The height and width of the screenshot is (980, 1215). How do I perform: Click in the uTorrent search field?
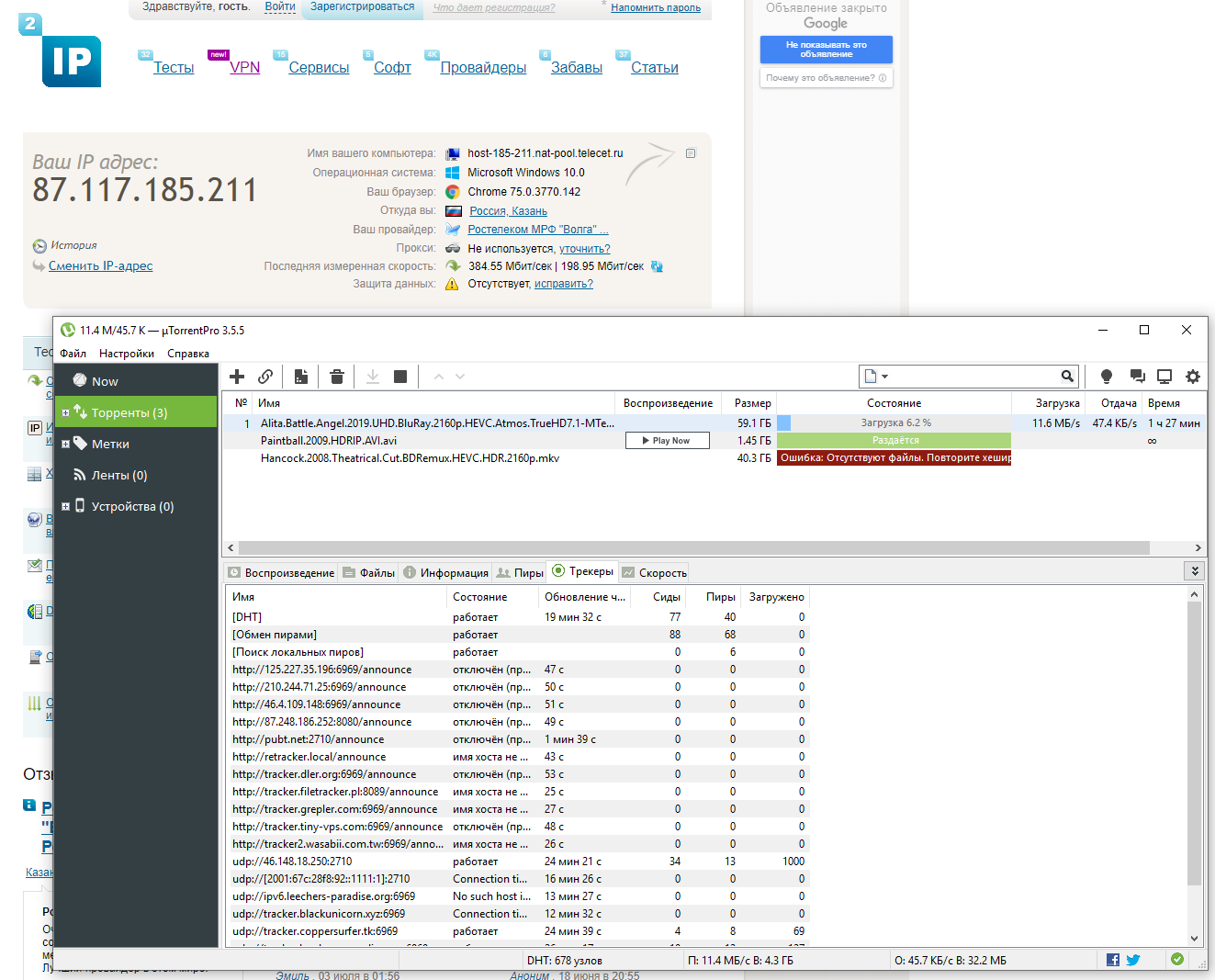click(973, 377)
